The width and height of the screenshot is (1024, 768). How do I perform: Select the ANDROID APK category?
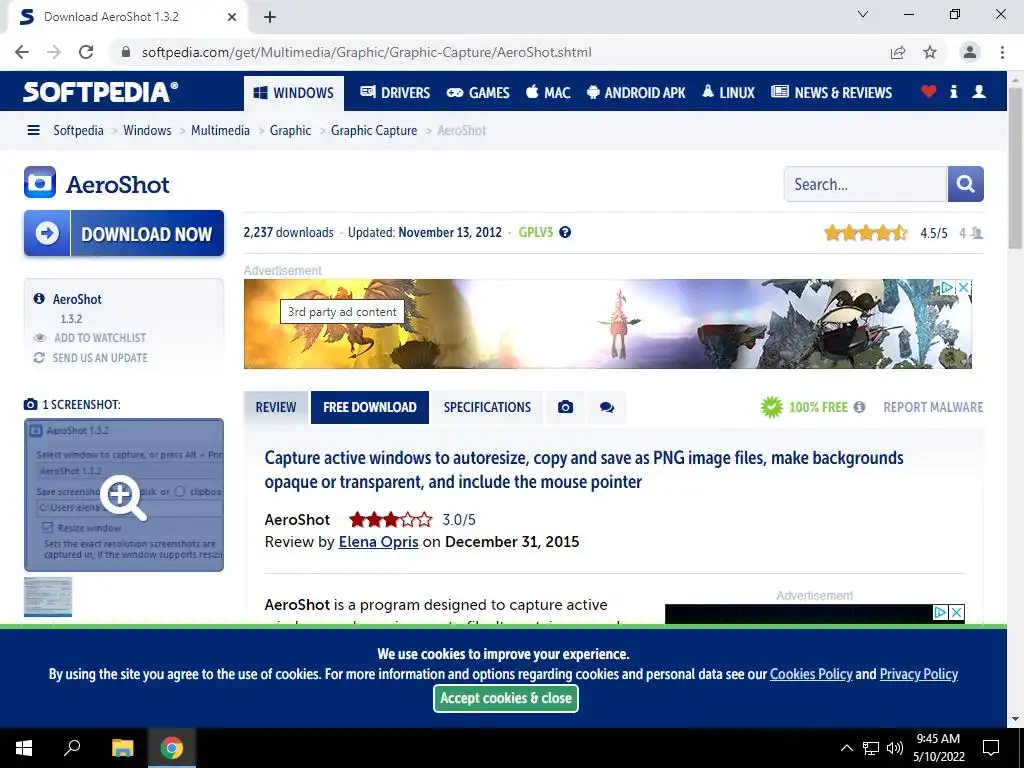(x=636, y=93)
